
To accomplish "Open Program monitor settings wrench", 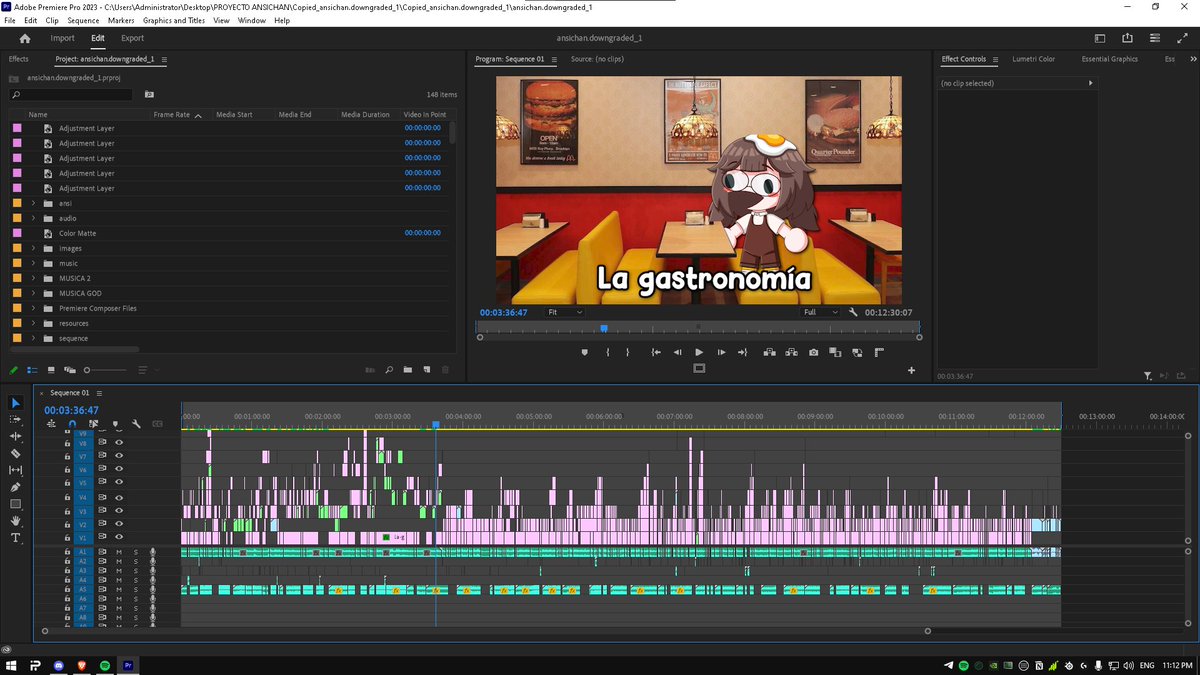I will click(853, 312).
